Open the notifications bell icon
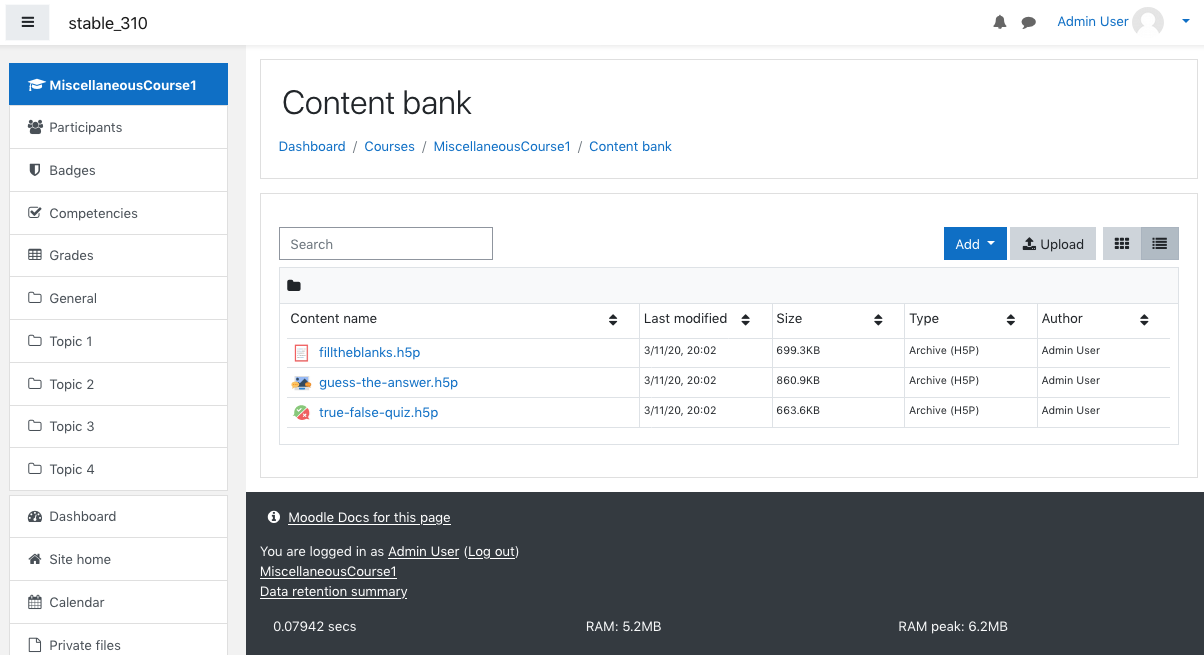Screen dimensions: 1204x655 (1000, 22)
